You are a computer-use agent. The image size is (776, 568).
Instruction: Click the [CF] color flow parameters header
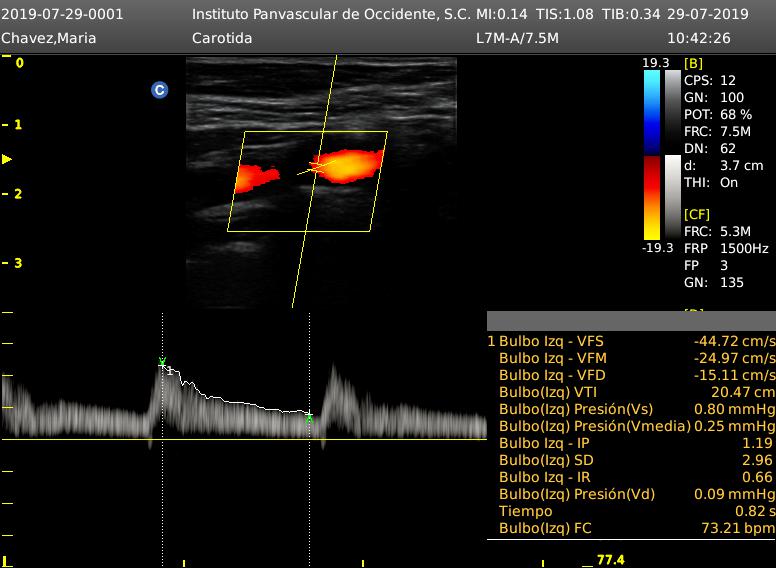click(x=696, y=214)
